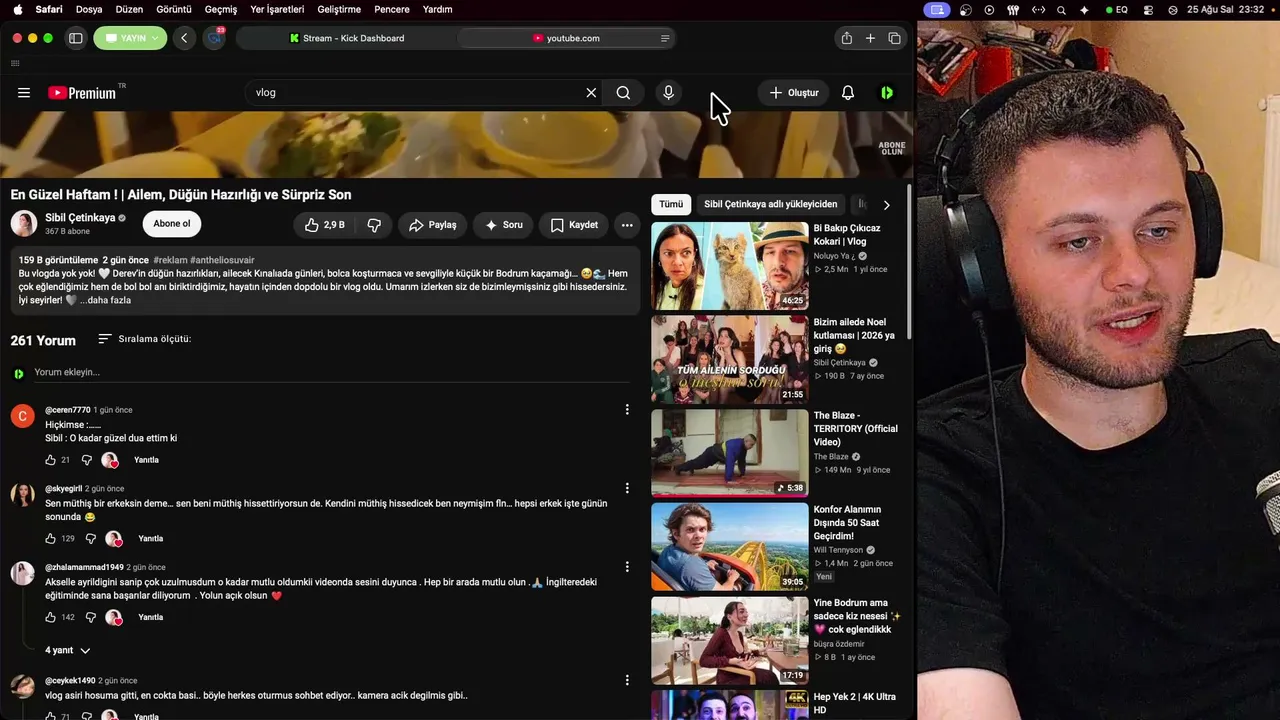The height and width of the screenshot is (720, 1280).
Task: Open the #reklam hashtag
Action: point(170,260)
